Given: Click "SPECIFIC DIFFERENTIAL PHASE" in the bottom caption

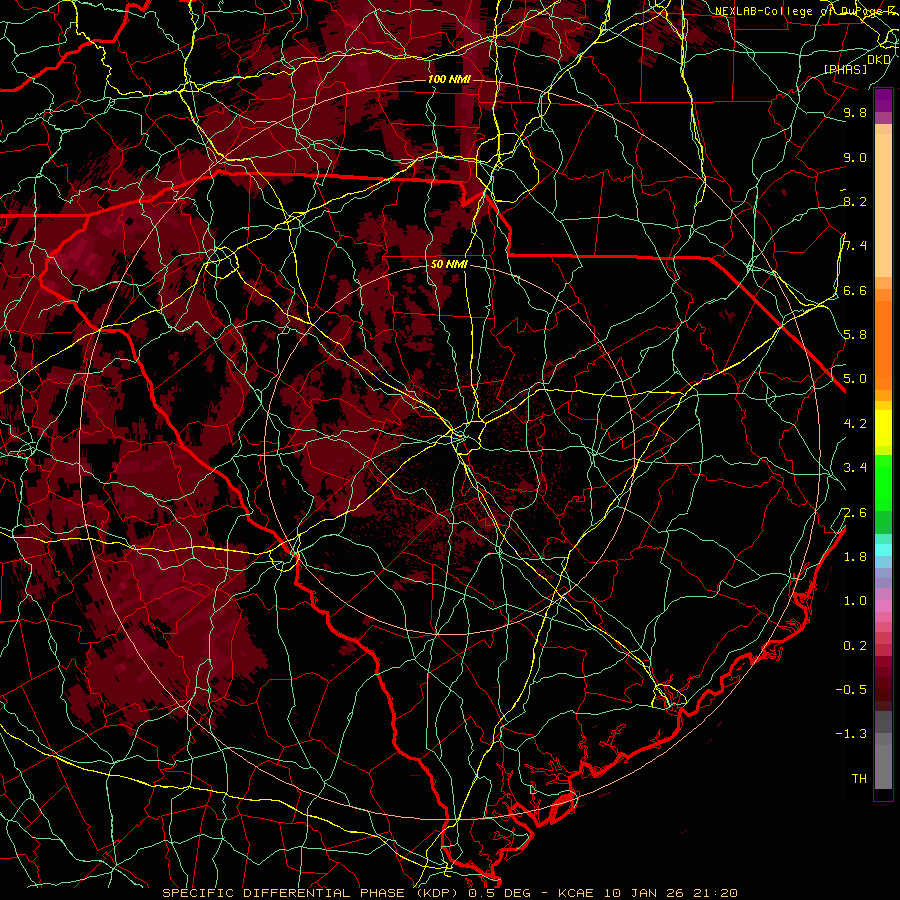Looking at the screenshot, I should tap(283, 893).
